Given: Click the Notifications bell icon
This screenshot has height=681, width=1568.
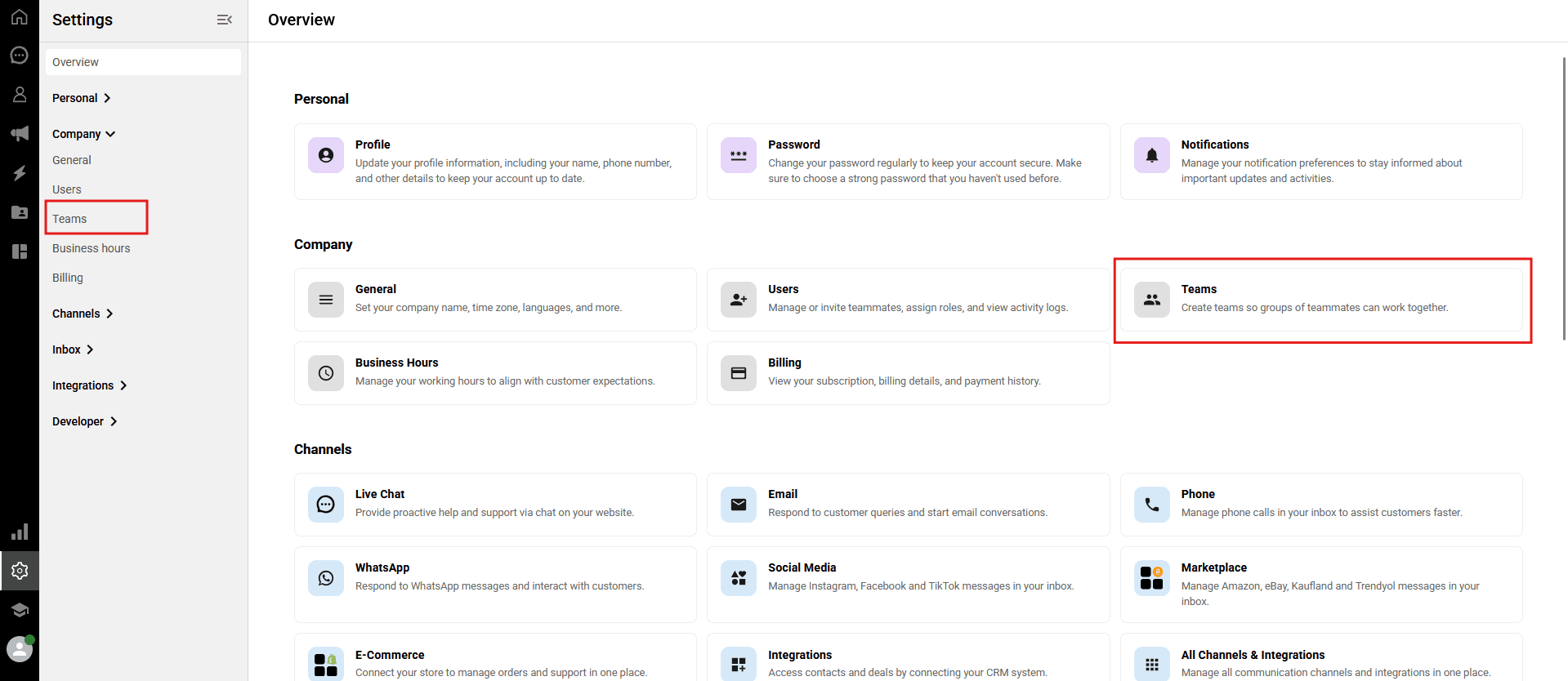Looking at the screenshot, I should 1152,155.
